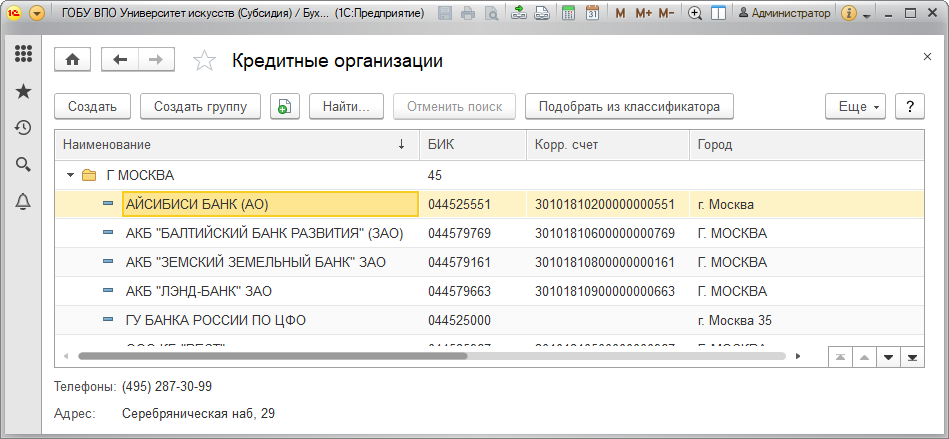Select ГУ БАНКА РОССИИ ПО ЦФО row

point(489,321)
